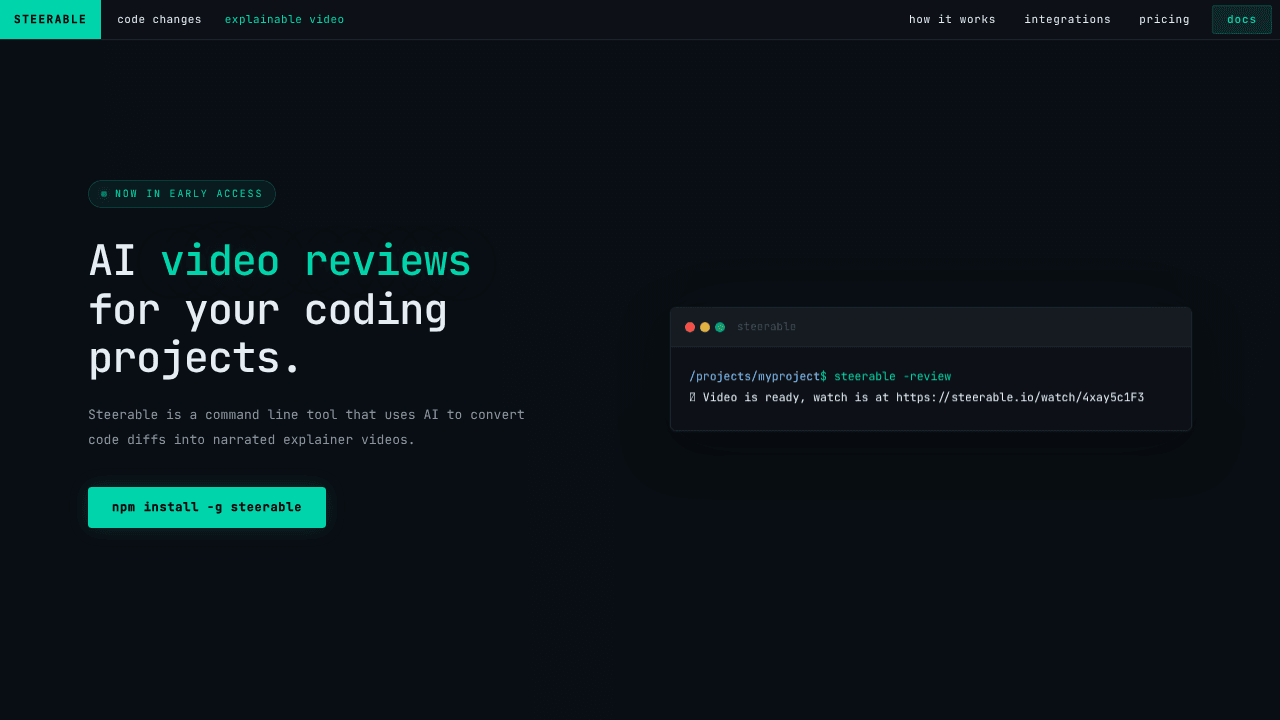Click the Video is ready output line
Image resolution: width=1280 pixels, height=720 pixels.
(x=916, y=398)
